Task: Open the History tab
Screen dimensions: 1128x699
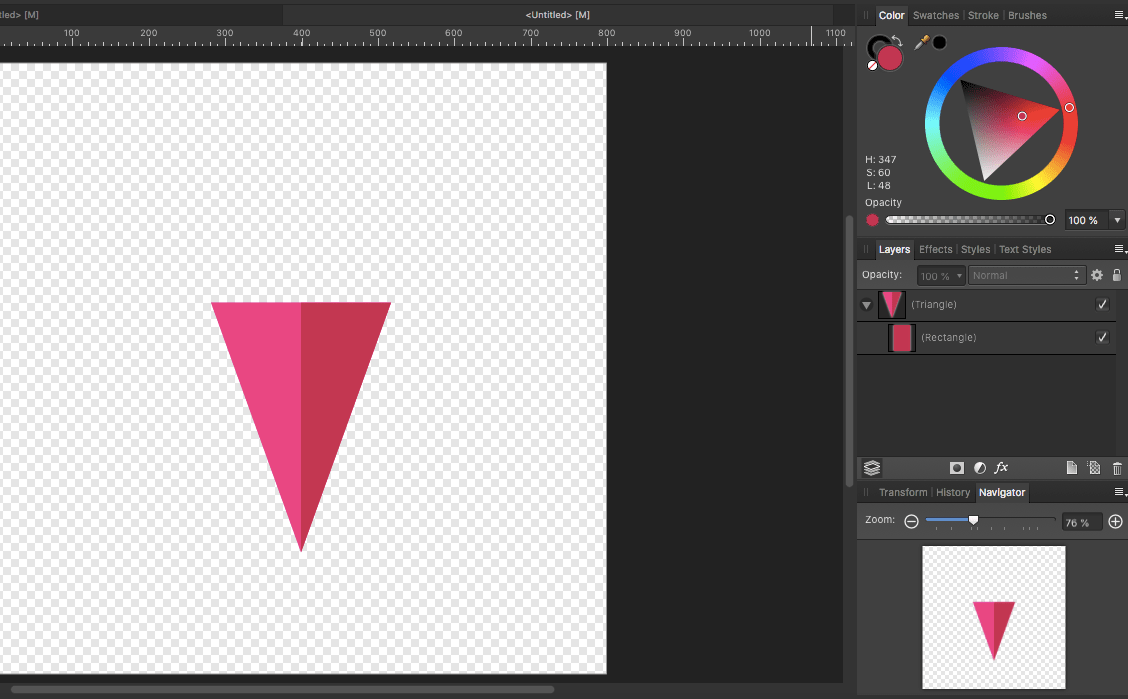Action: coord(952,492)
